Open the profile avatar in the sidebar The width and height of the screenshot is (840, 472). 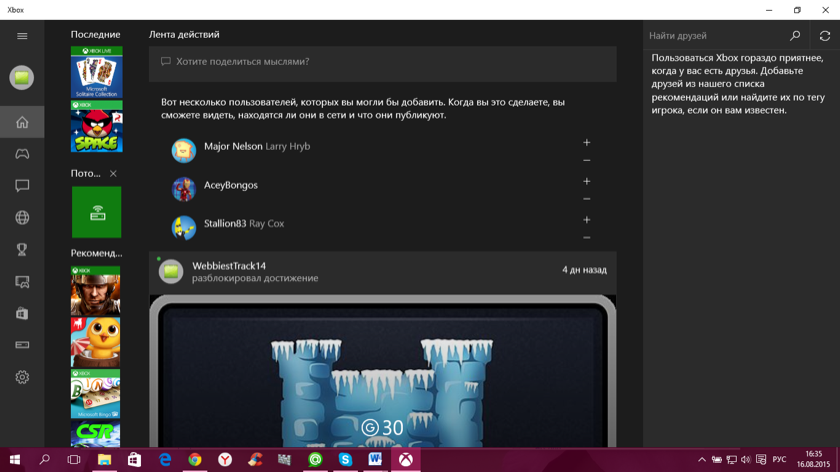click(x=22, y=77)
